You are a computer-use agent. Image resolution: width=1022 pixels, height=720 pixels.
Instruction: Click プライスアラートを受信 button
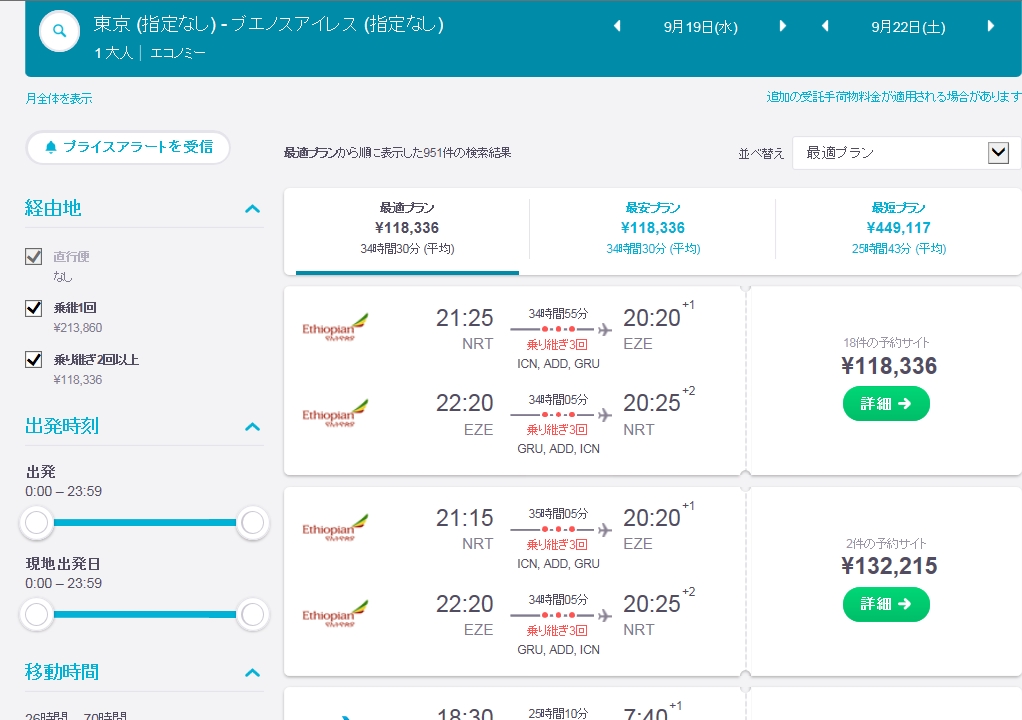click(128, 147)
